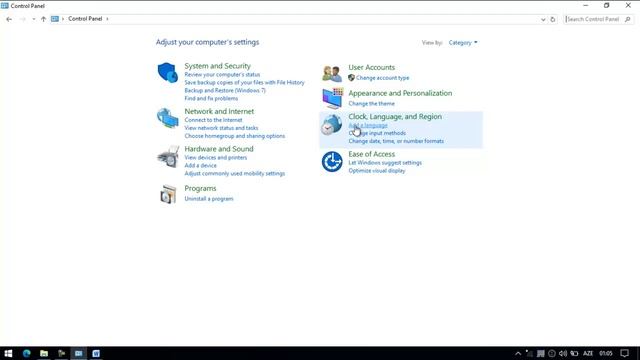Switch the AZE input language indicator
Image resolution: width=640 pixels, height=360 pixels.
588,353
